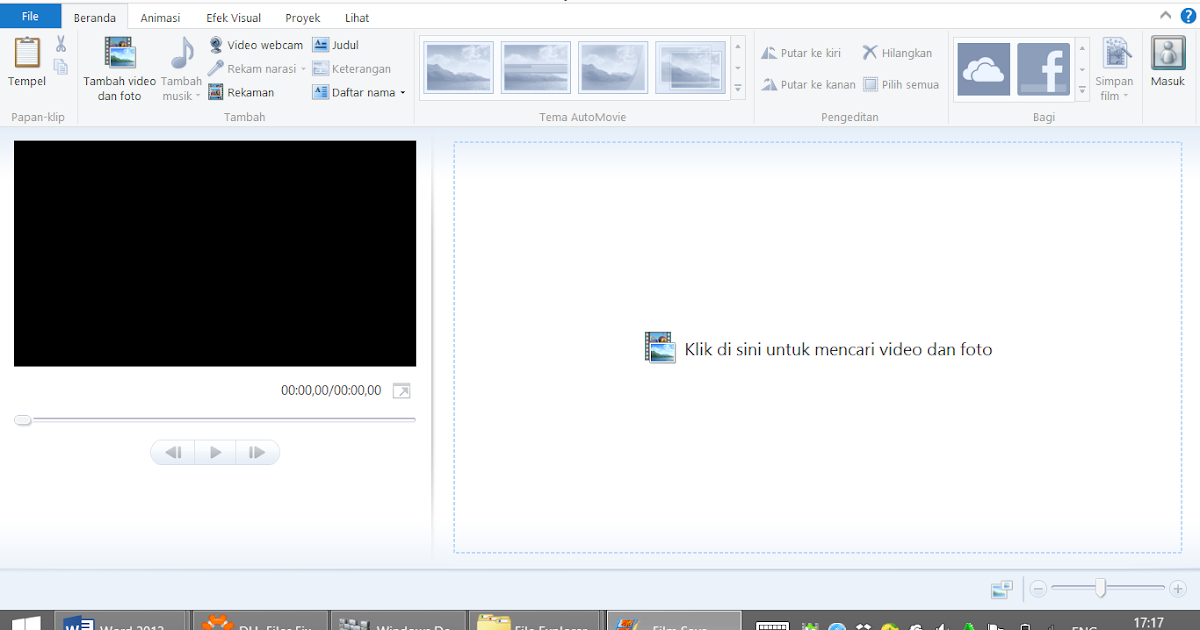Screen dimensions: 1200x630
Task: Click the Tambah musik note icon
Action: pyautogui.click(x=182, y=53)
